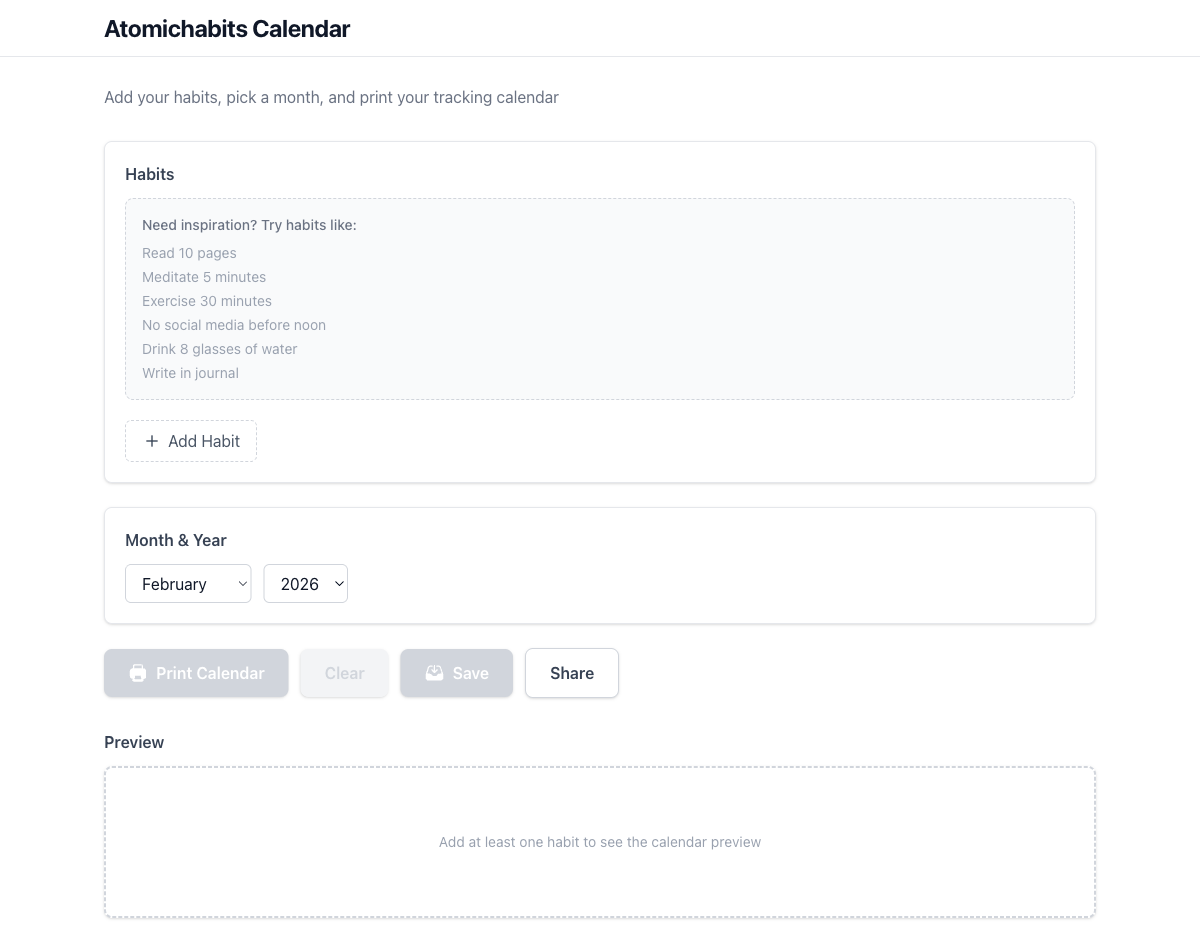
Task: Expand the chevron on the month selector
Action: (241, 583)
